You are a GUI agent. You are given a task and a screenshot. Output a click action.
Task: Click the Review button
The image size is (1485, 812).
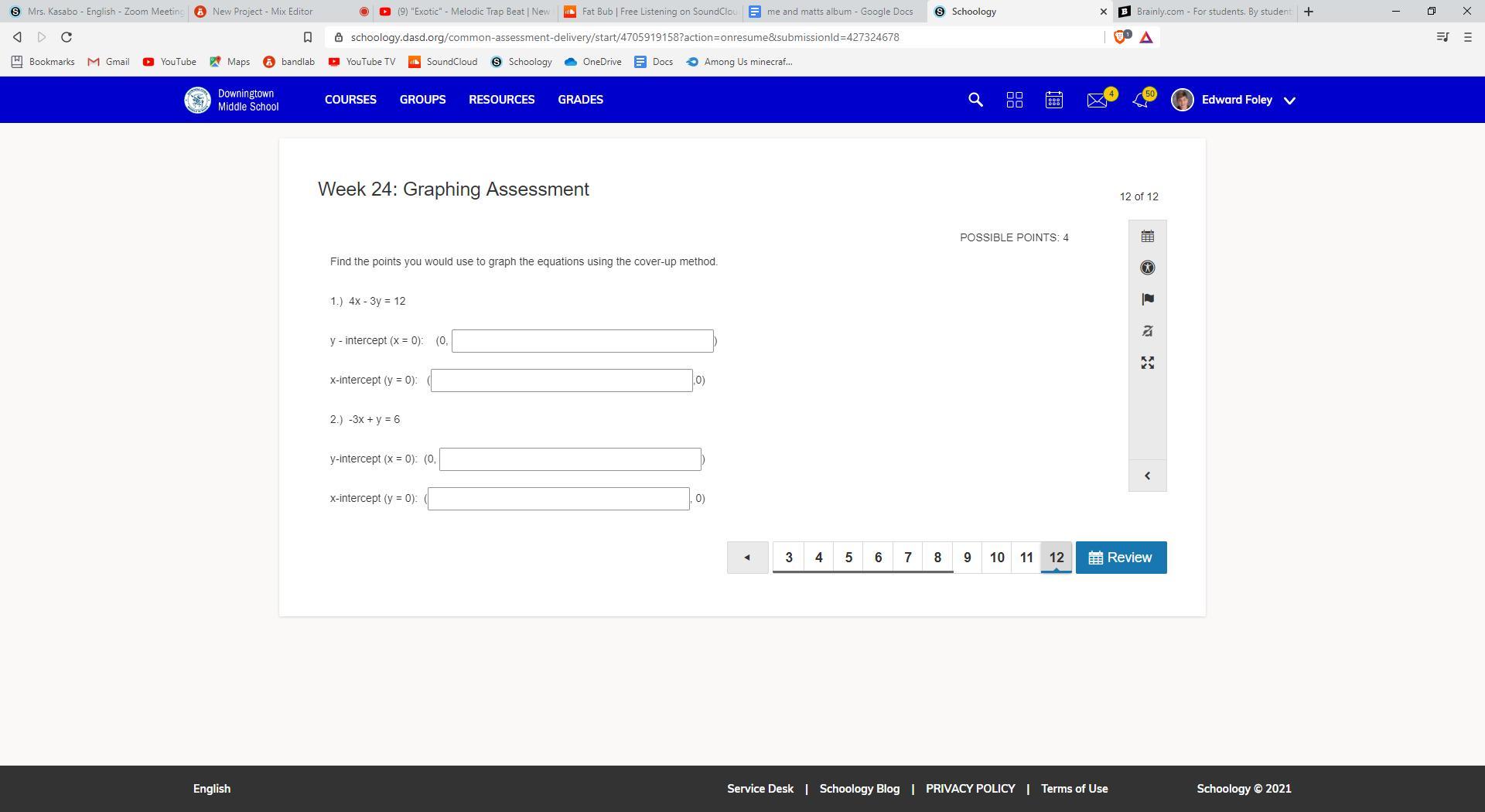coord(1121,558)
